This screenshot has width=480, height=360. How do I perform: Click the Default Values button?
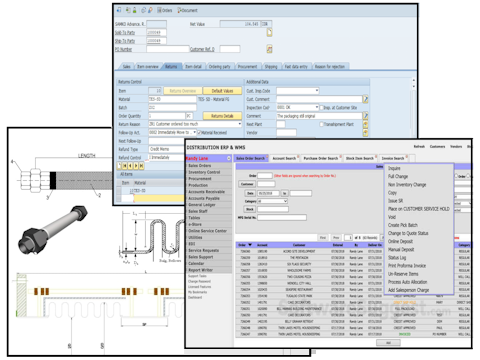222,91
